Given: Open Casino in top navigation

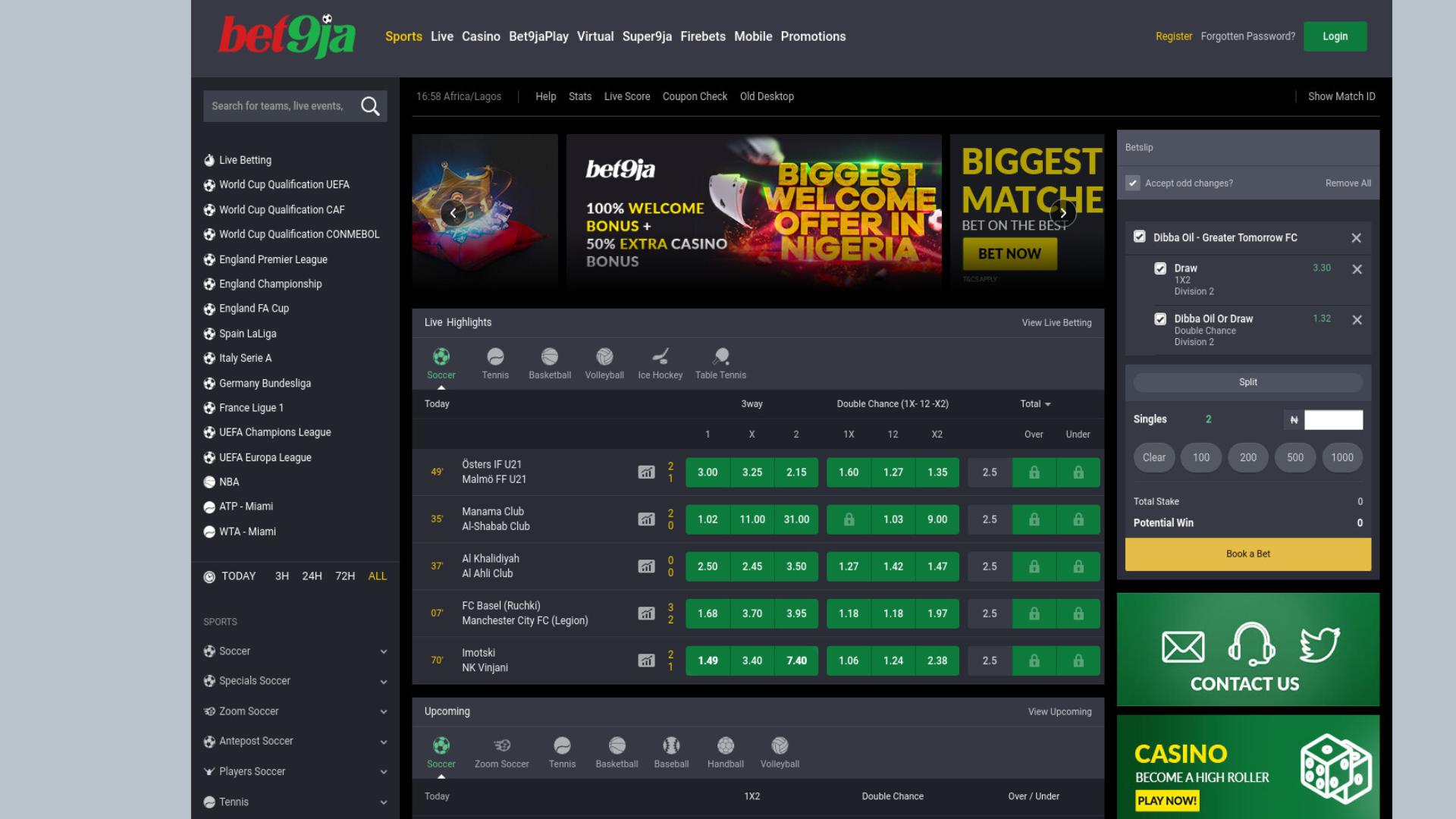Looking at the screenshot, I should pyautogui.click(x=481, y=36).
